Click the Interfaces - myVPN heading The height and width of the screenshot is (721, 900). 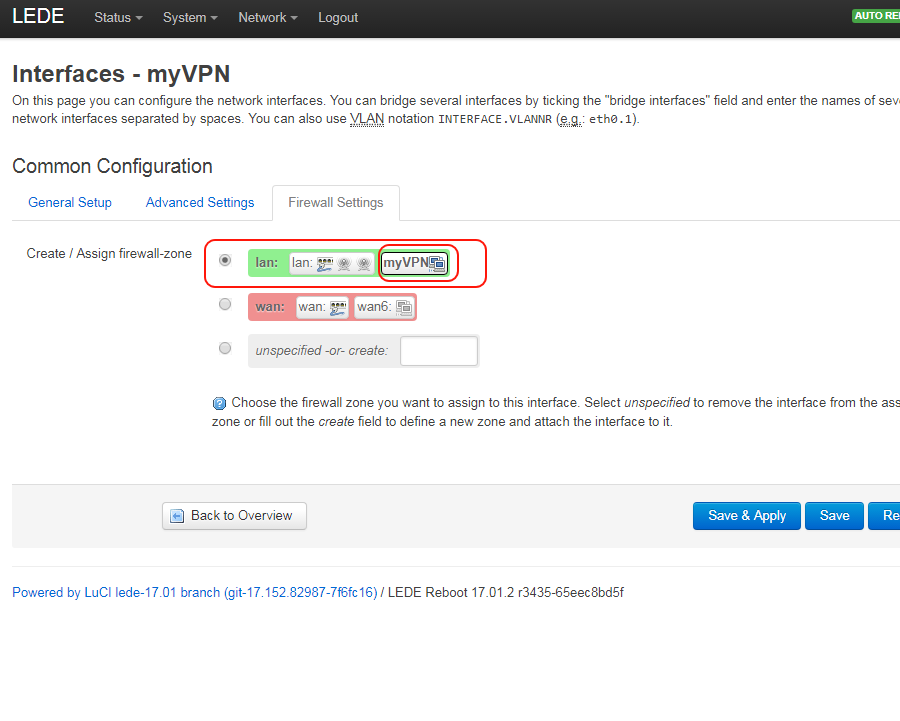[121, 74]
